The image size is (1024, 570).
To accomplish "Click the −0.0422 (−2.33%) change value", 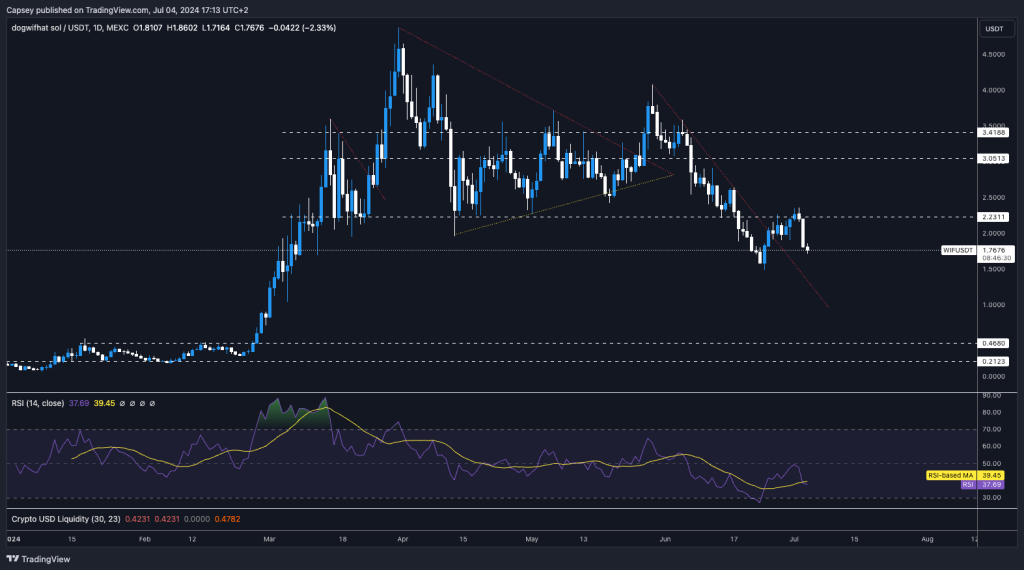I will 302,28.
